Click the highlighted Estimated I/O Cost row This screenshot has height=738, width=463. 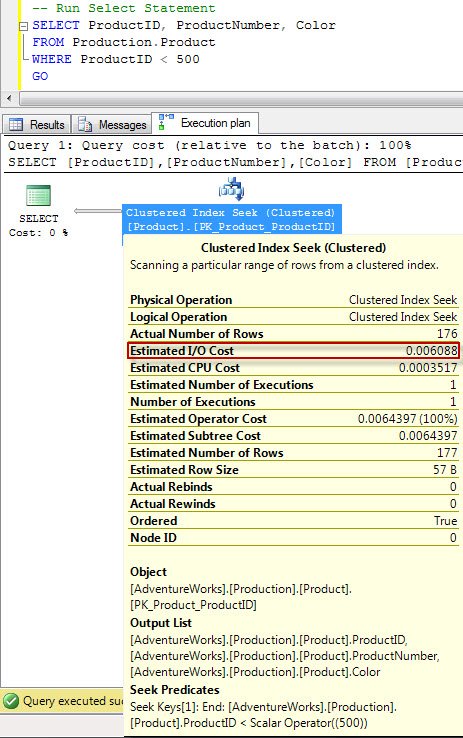[x=293, y=351]
